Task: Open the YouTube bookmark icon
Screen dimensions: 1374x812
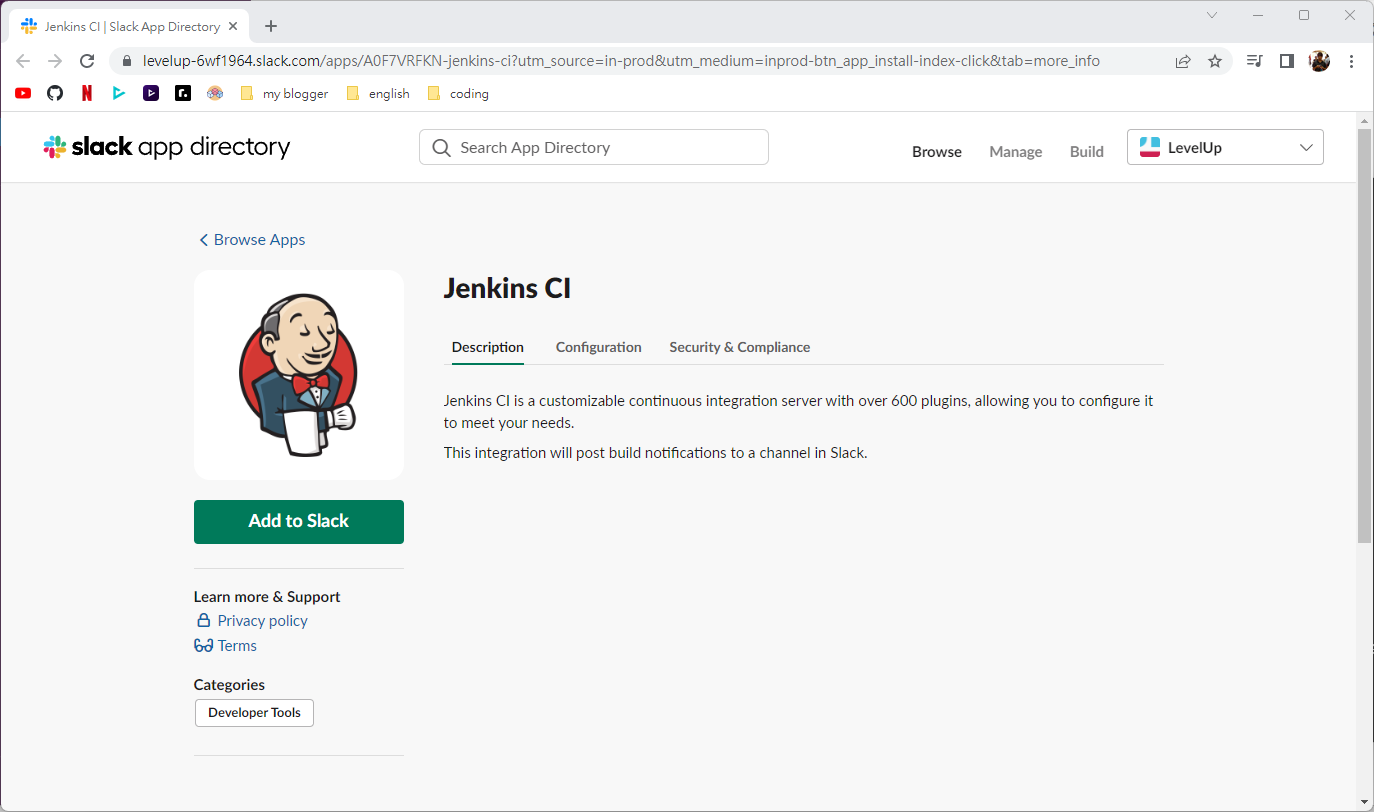Action: [x=23, y=93]
